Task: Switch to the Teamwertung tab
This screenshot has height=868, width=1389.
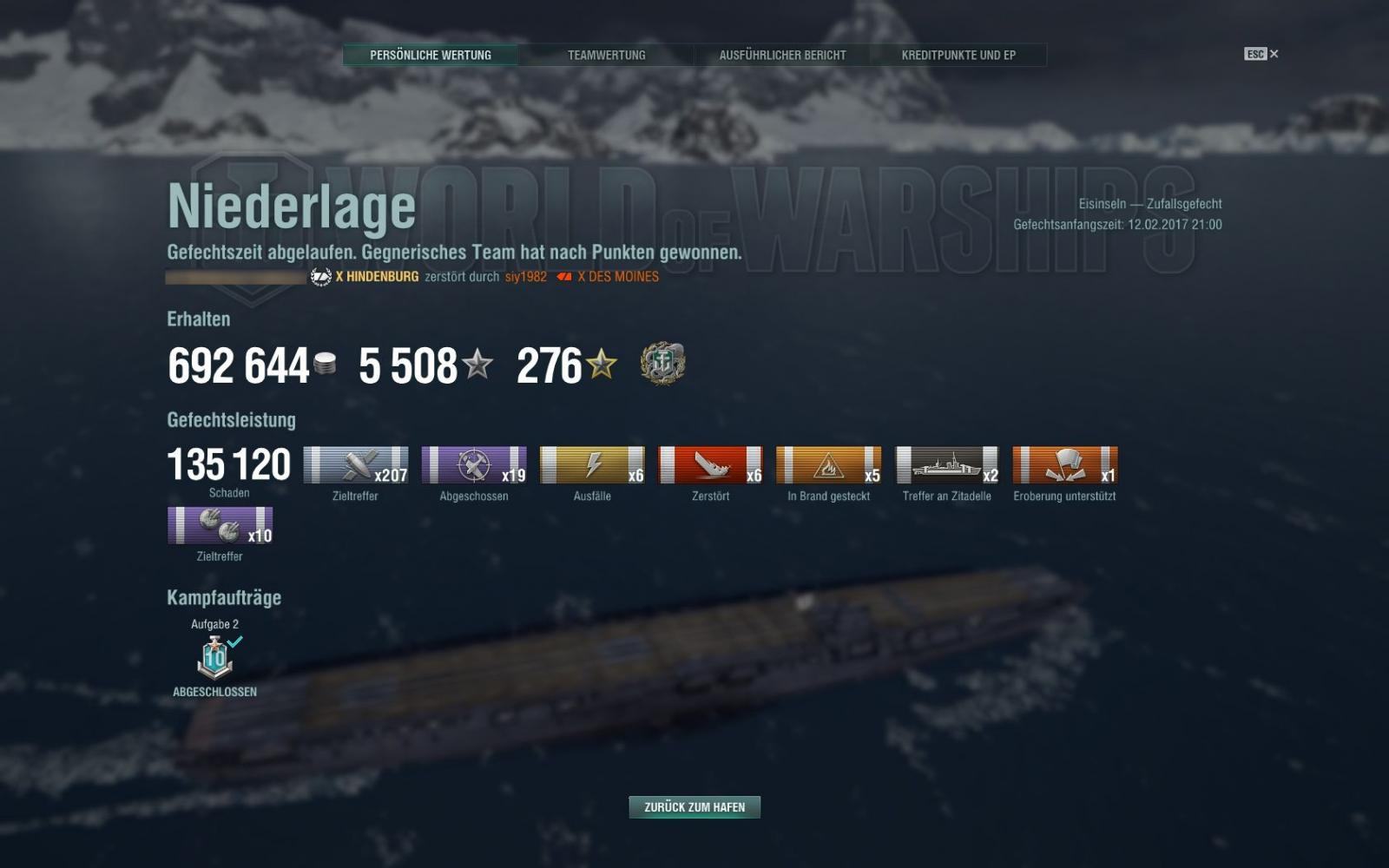Action: click(x=606, y=55)
